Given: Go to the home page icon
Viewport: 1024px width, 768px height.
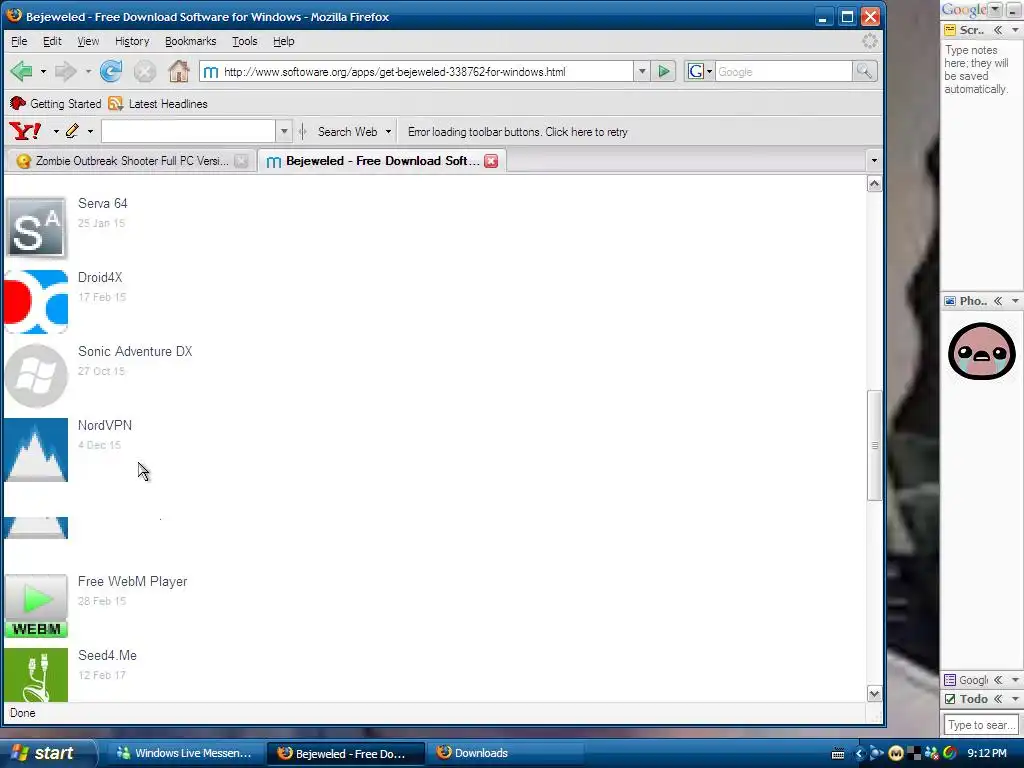Looking at the screenshot, I should (x=178, y=71).
